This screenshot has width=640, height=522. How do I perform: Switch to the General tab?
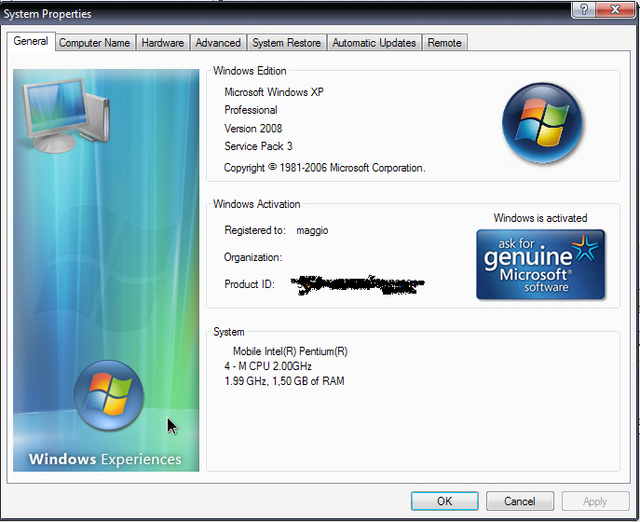point(31,42)
